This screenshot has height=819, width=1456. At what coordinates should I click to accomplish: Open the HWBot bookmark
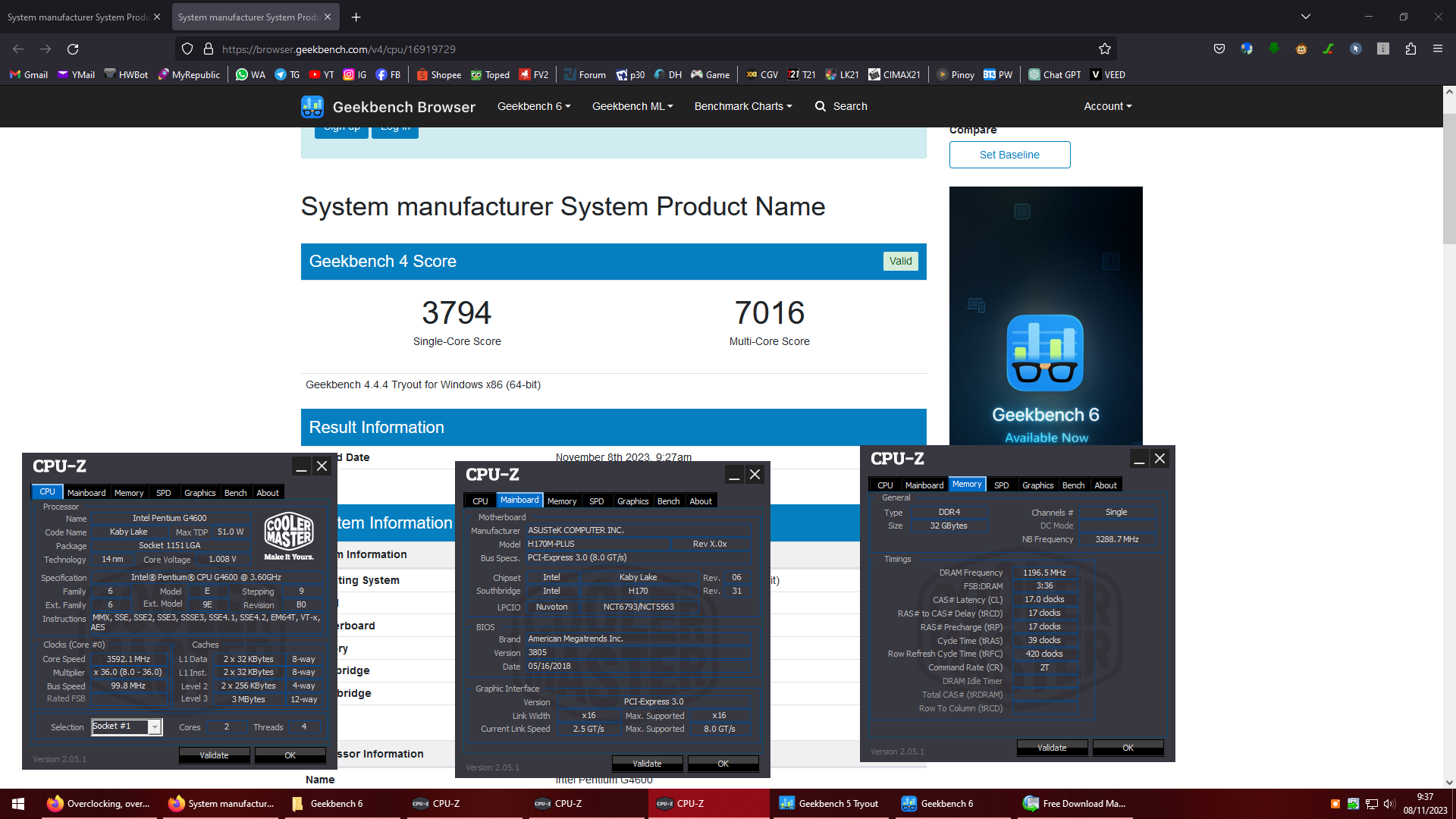126,75
